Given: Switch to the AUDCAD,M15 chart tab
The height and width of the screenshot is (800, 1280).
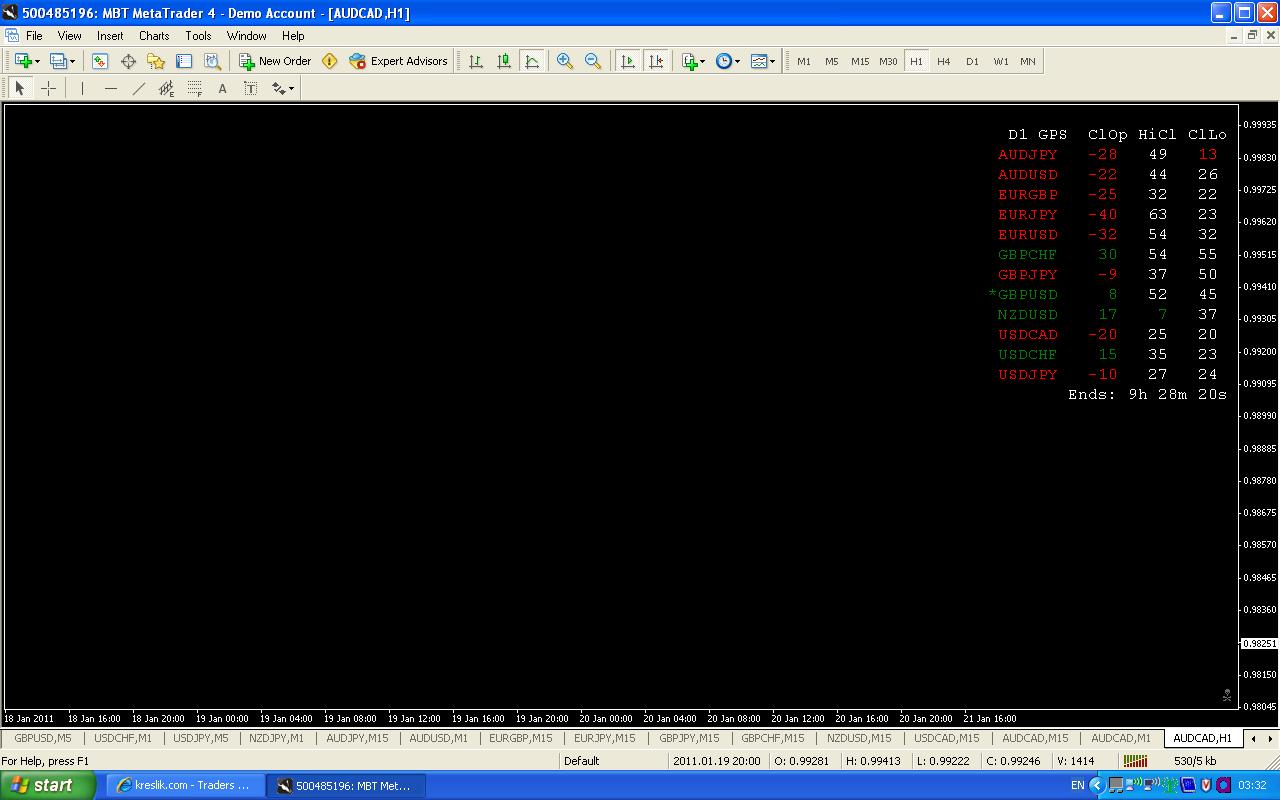Looking at the screenshot, I should [1035, 738].
